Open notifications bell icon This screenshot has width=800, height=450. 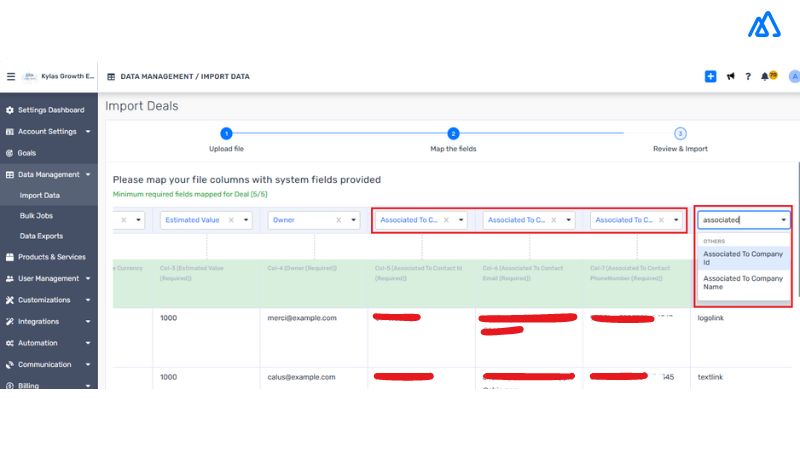pos(766,76)
